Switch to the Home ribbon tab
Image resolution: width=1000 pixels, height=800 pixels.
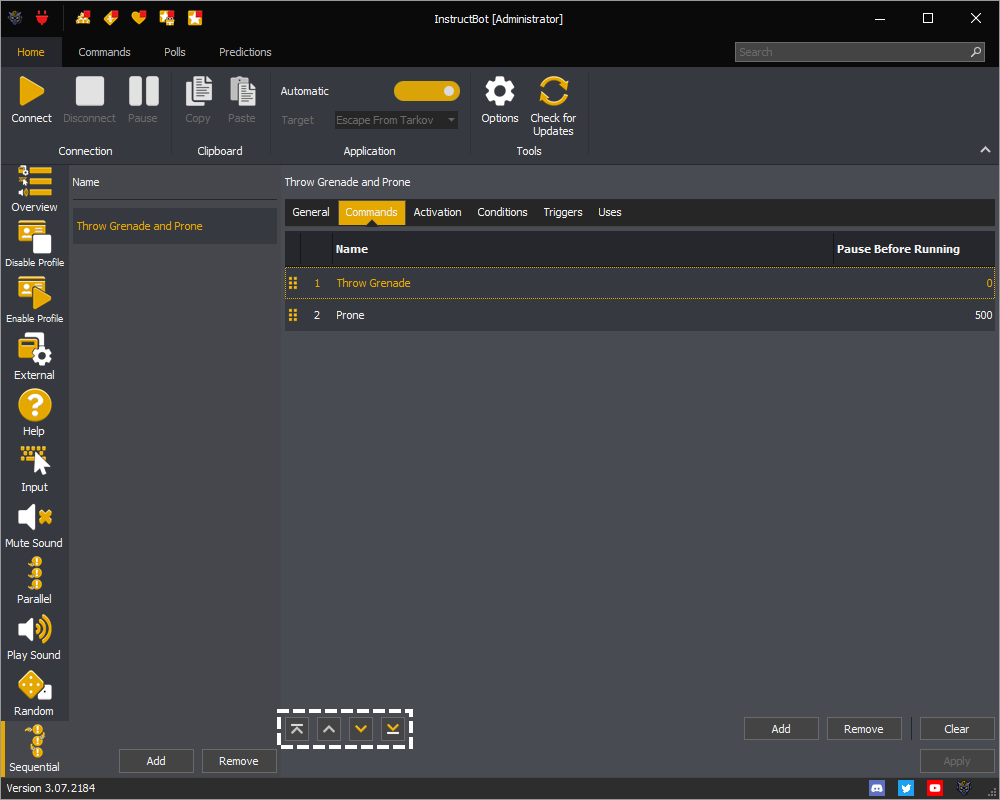[x=31, y=52]
